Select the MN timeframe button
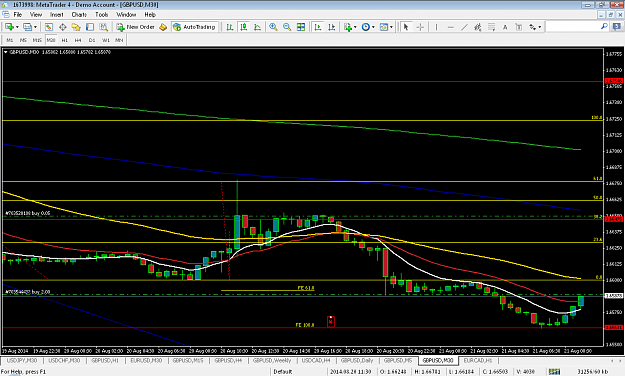625x376 pixels. [x=119, y=40]
